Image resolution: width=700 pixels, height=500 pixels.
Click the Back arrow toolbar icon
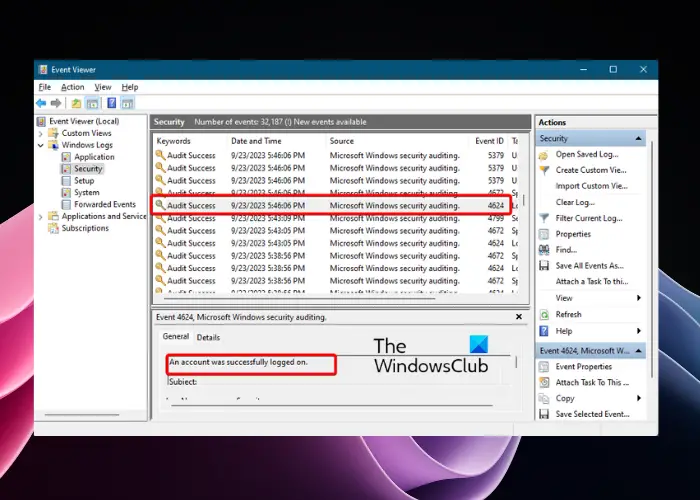[x=41, y=104]
